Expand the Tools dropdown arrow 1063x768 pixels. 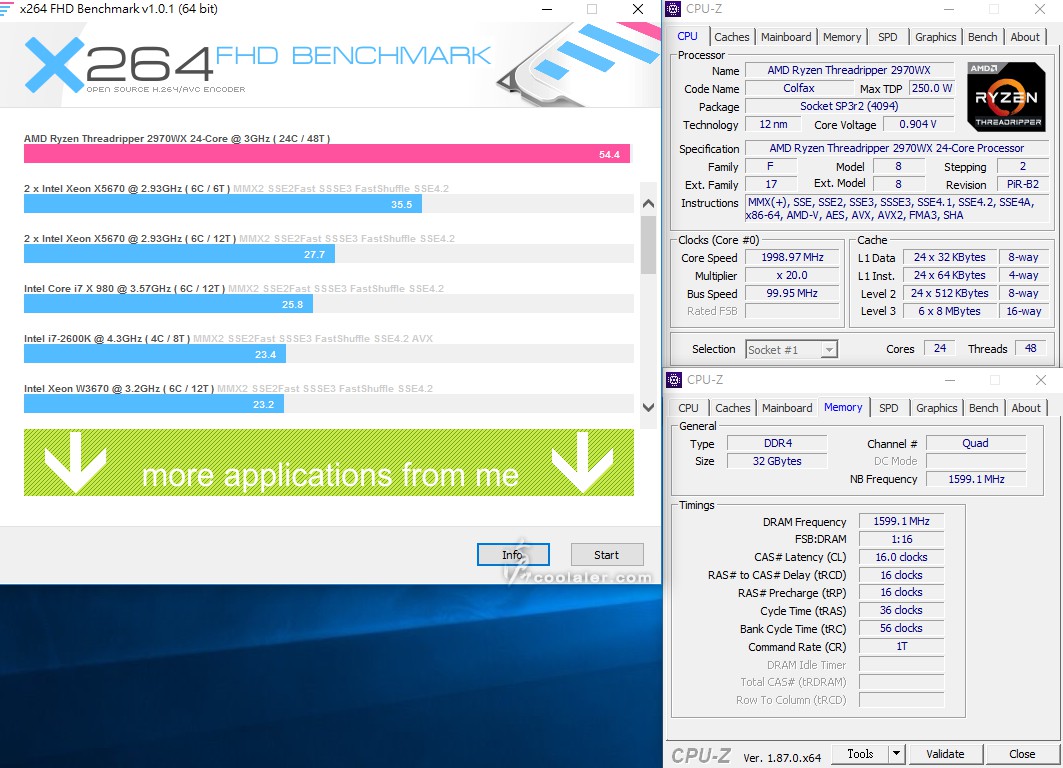pos(895,754)
